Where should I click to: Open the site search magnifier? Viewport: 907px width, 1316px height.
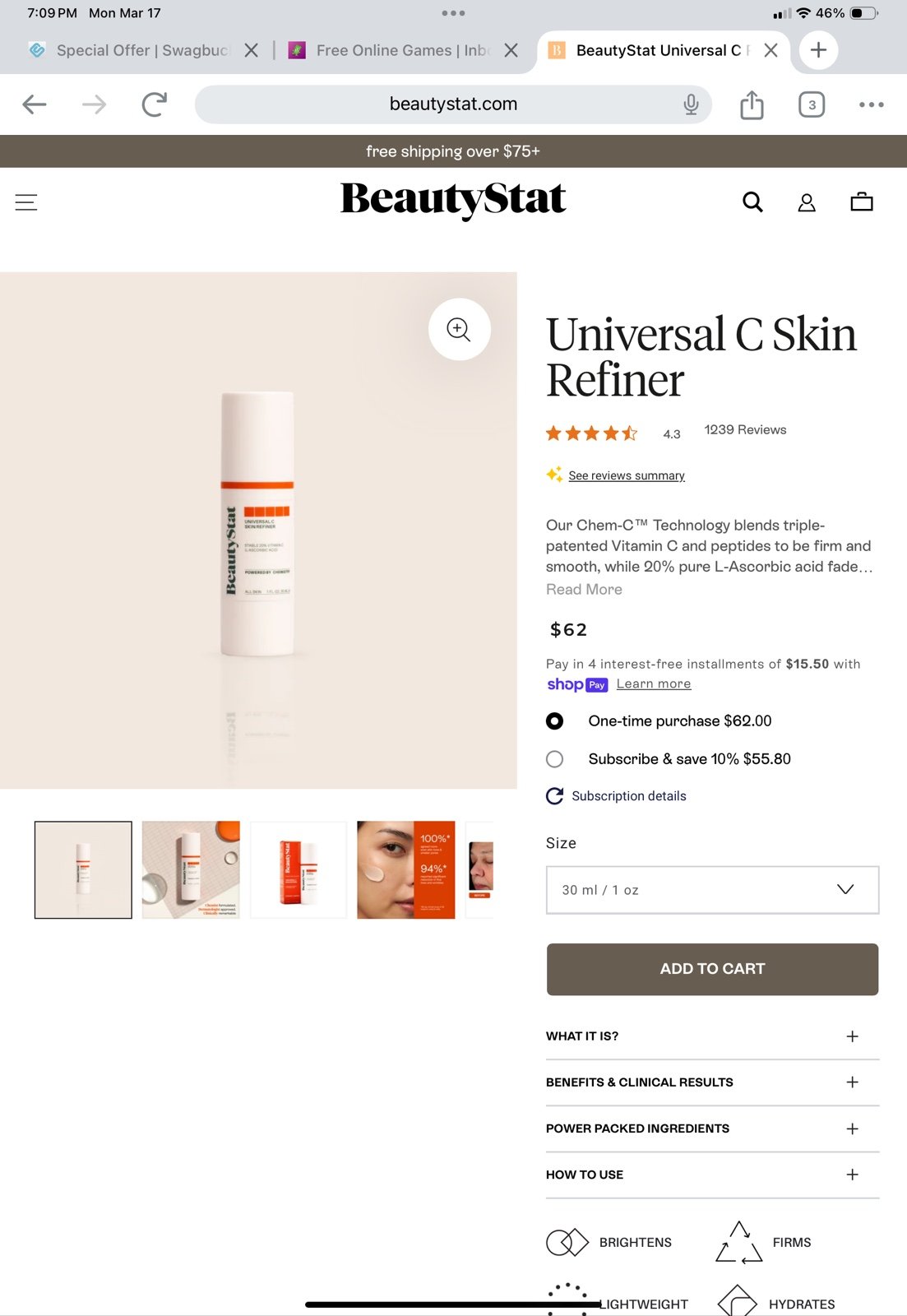(x=752, y=202)
